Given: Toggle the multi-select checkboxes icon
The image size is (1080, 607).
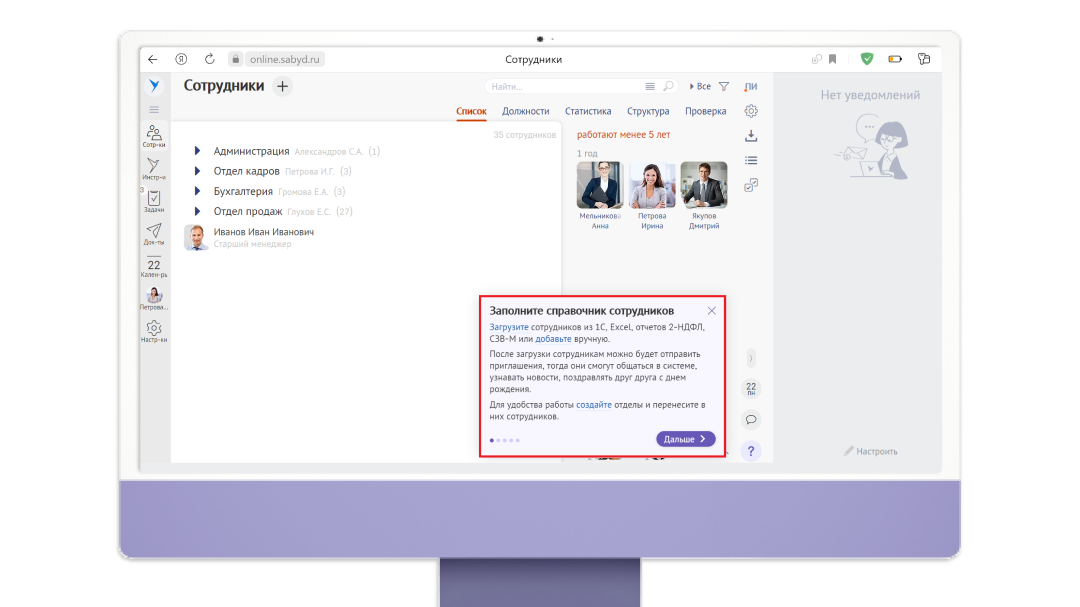Looking at the screenshot, I should [x=751, y=185].
